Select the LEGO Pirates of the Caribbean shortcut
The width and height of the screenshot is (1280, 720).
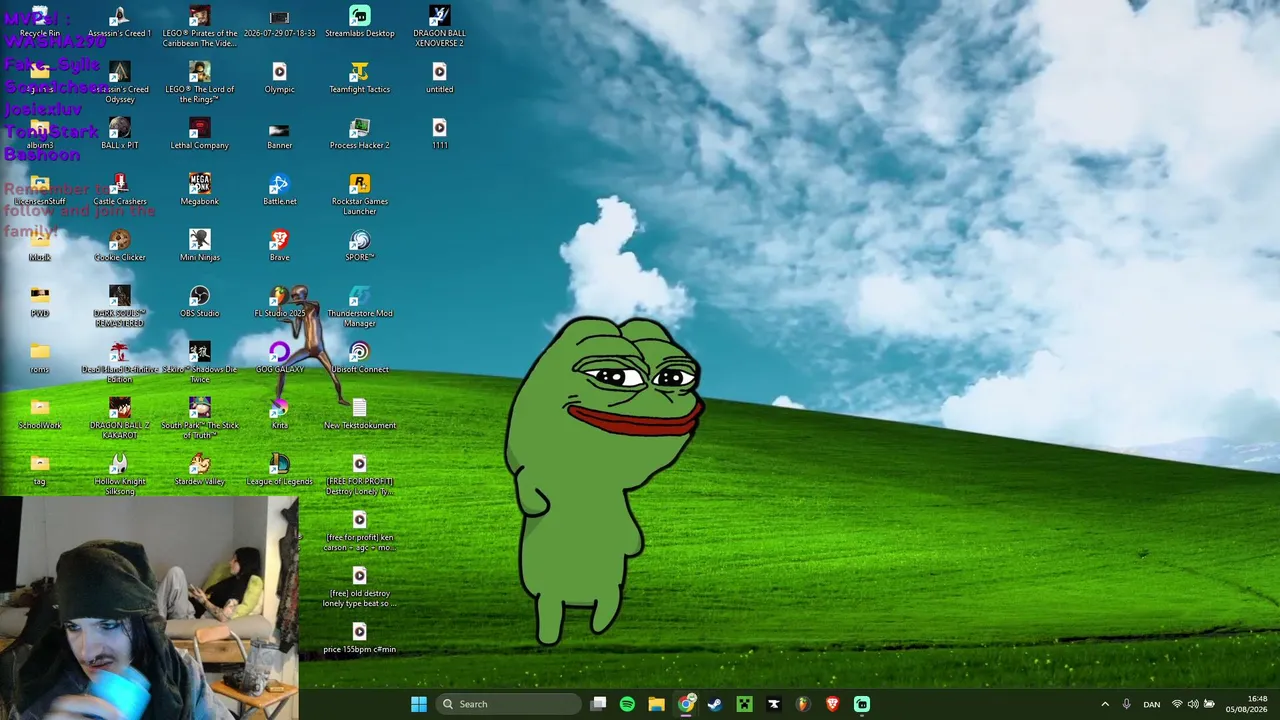coord(199,26)
